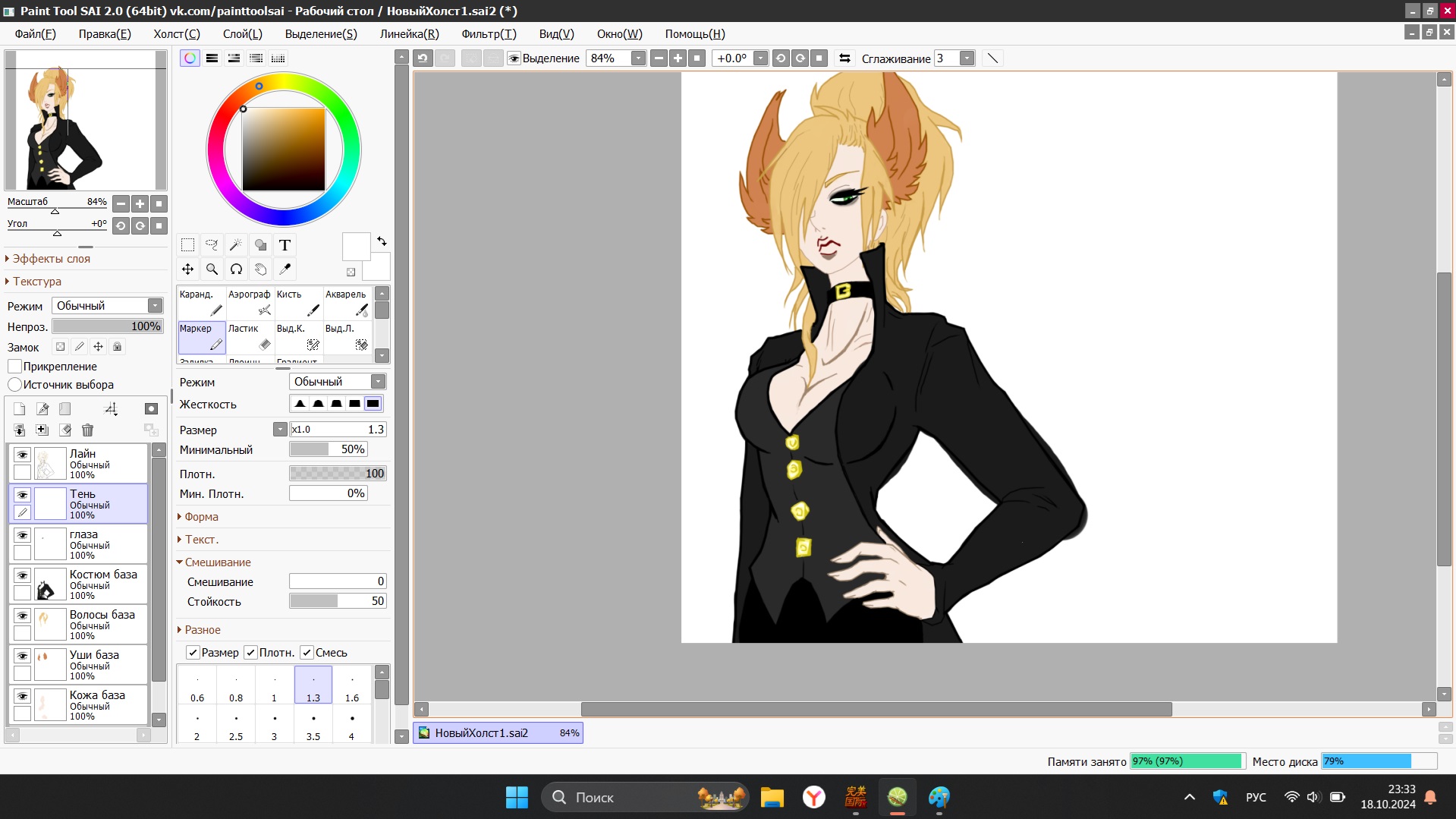
Task: Select brush size preset 2.5
Action: [x=236, y=726]
